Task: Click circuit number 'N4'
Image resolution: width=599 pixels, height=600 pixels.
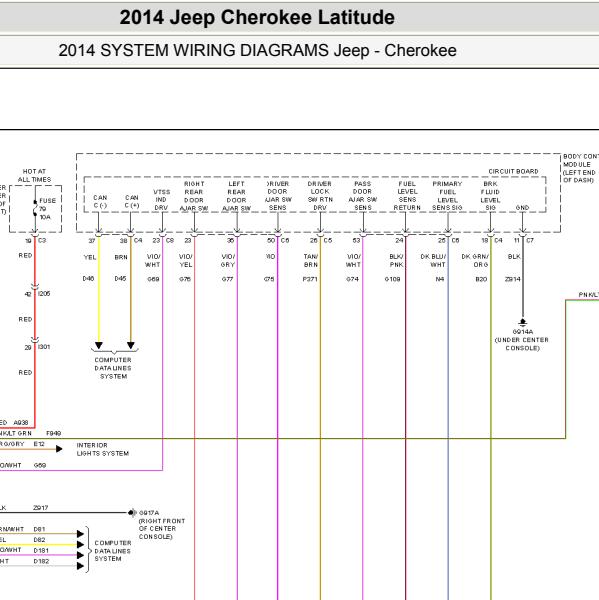Action: pyautogui.click(x=440, y=279)
